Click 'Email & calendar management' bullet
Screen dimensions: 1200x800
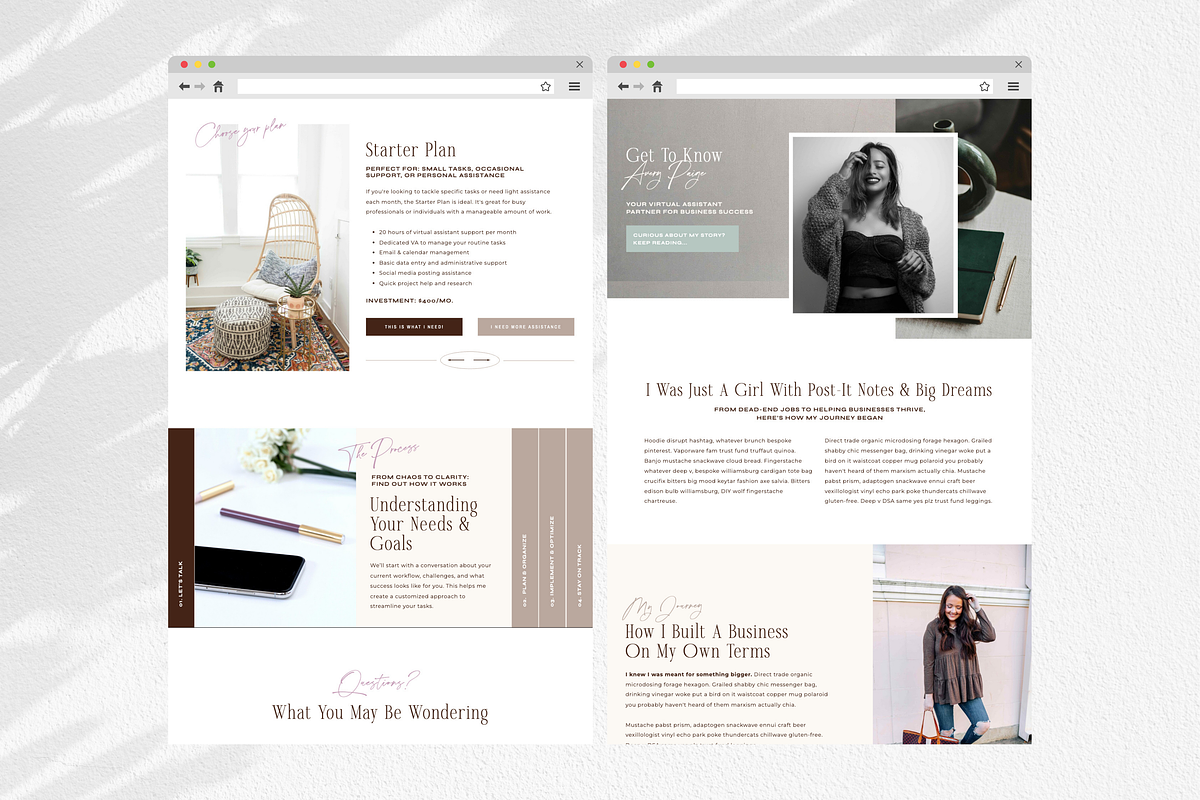pos(424,253)
